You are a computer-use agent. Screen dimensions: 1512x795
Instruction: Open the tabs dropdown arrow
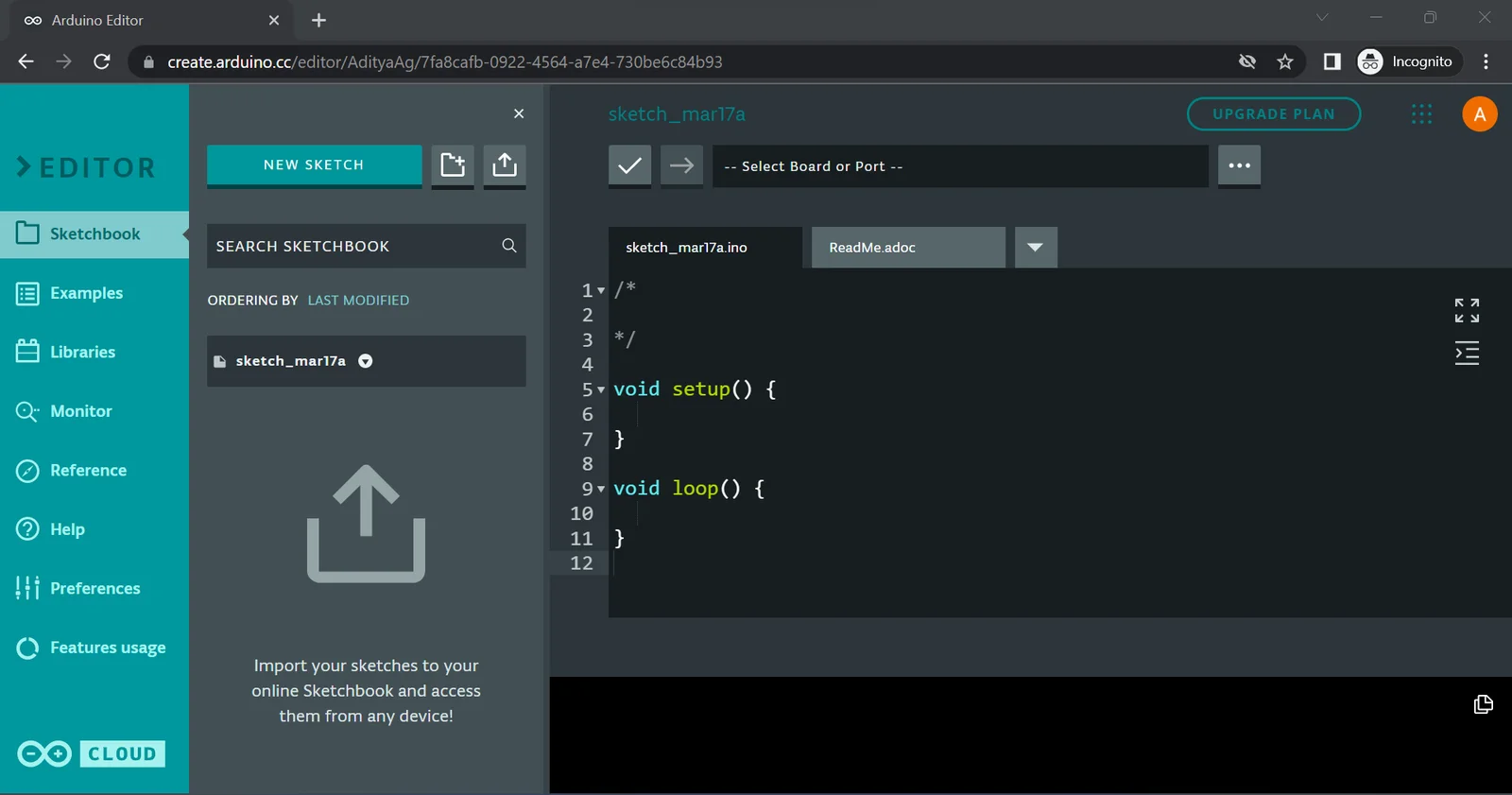point(1036,248)
